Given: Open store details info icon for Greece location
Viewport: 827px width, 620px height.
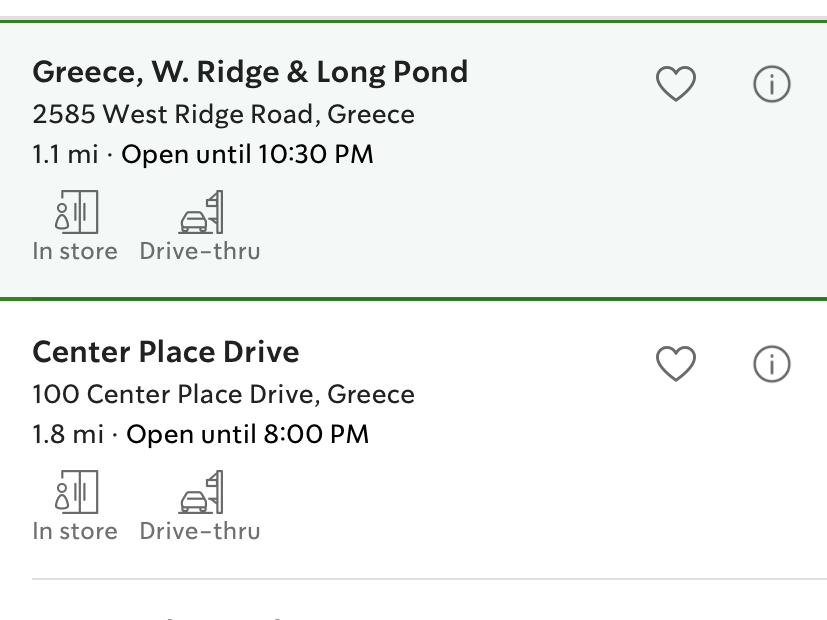Looking at the screenshot, I should coord(770,84).
